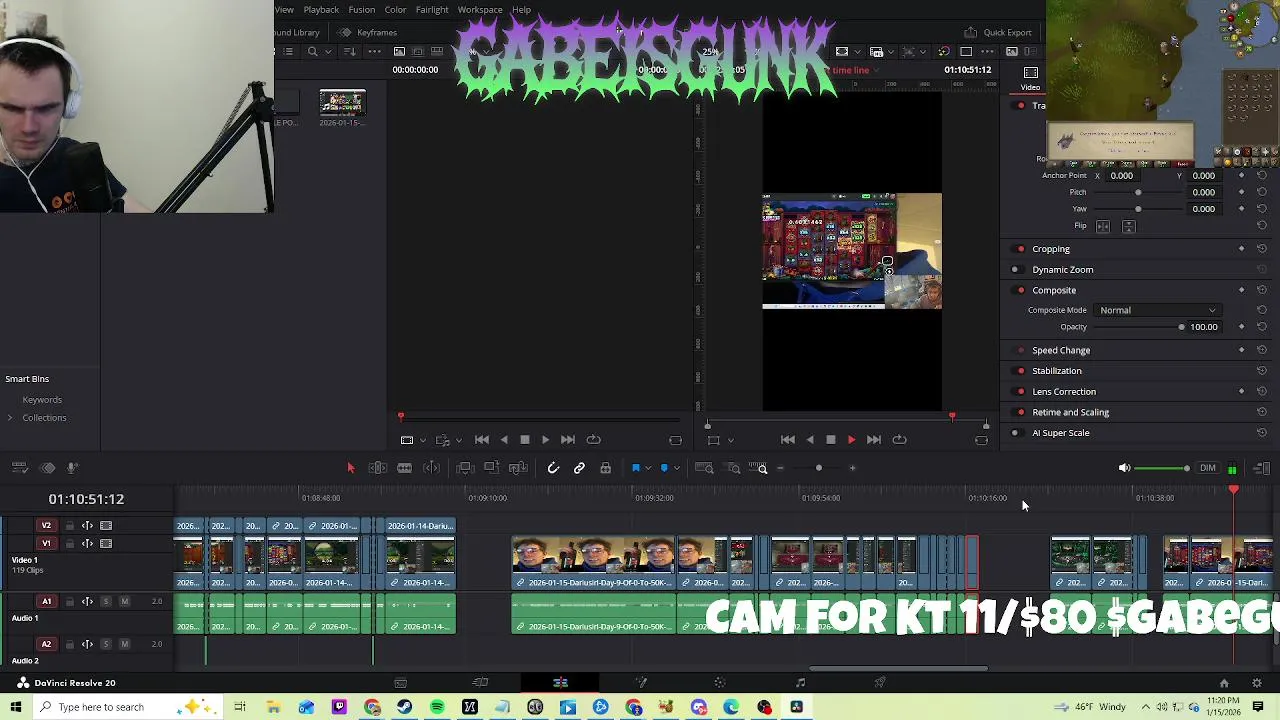Open the Marker color dropdown arrow
The width and height of the screenshot is (1280, 720).
(x=677, y=468)
